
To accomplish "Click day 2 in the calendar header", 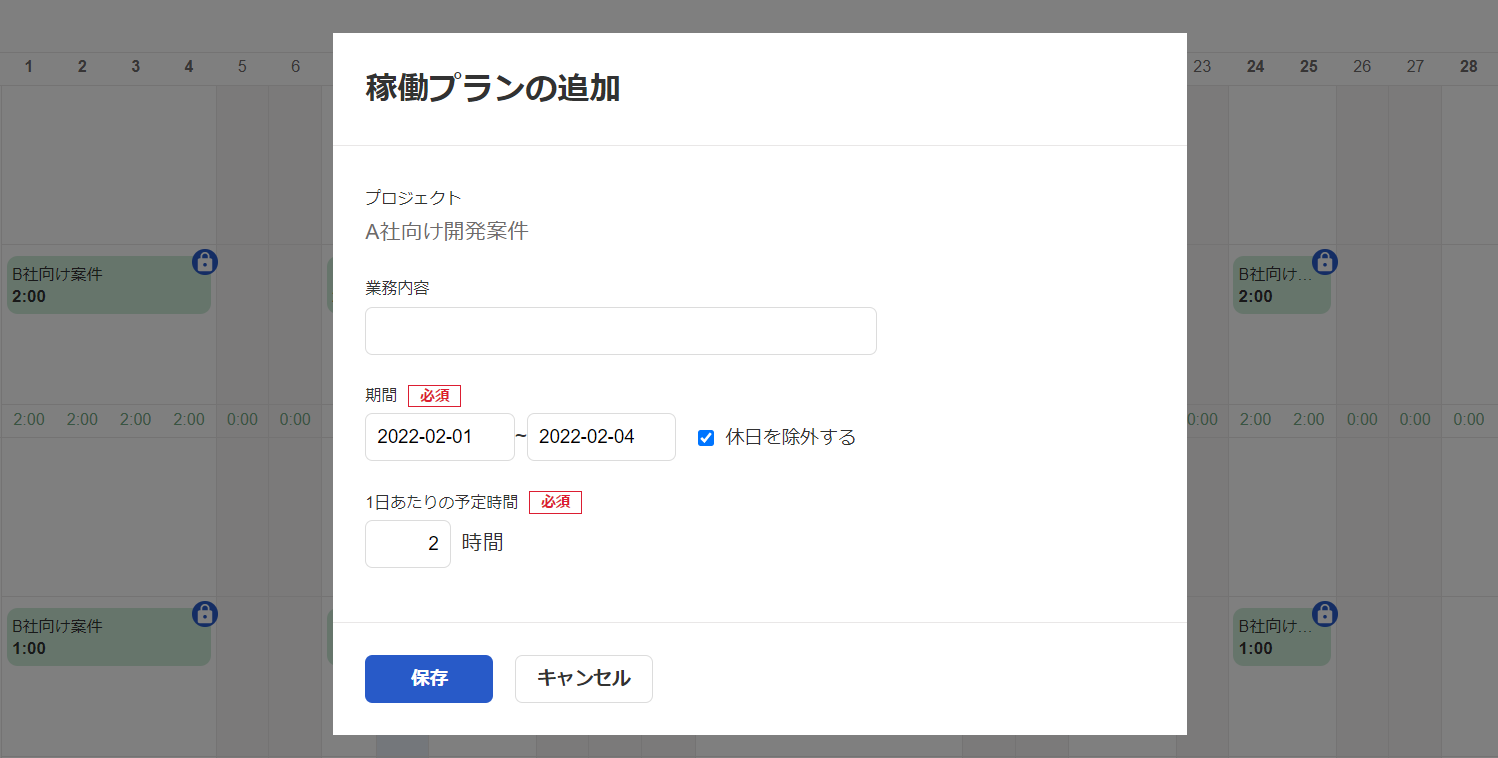I will pyautogui.click(x=82, y=67).
